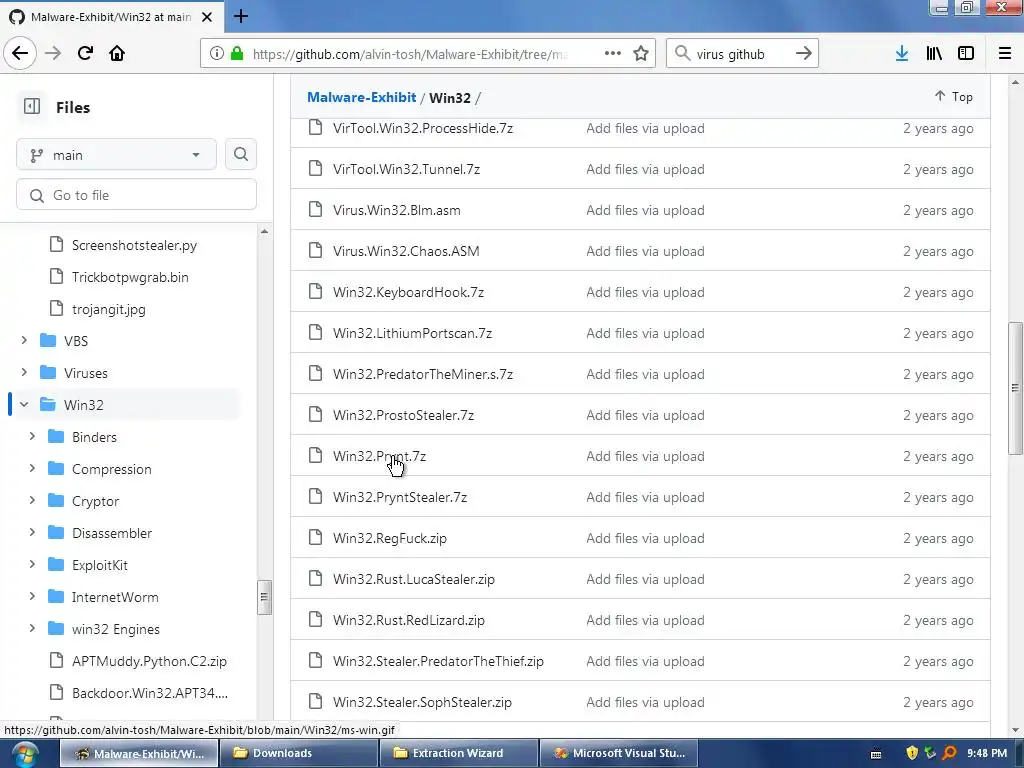Image resolution: width=1024 pixels, height=768 pixels.
Task: Submit the virus github search arrow
Action: (803, 53)
